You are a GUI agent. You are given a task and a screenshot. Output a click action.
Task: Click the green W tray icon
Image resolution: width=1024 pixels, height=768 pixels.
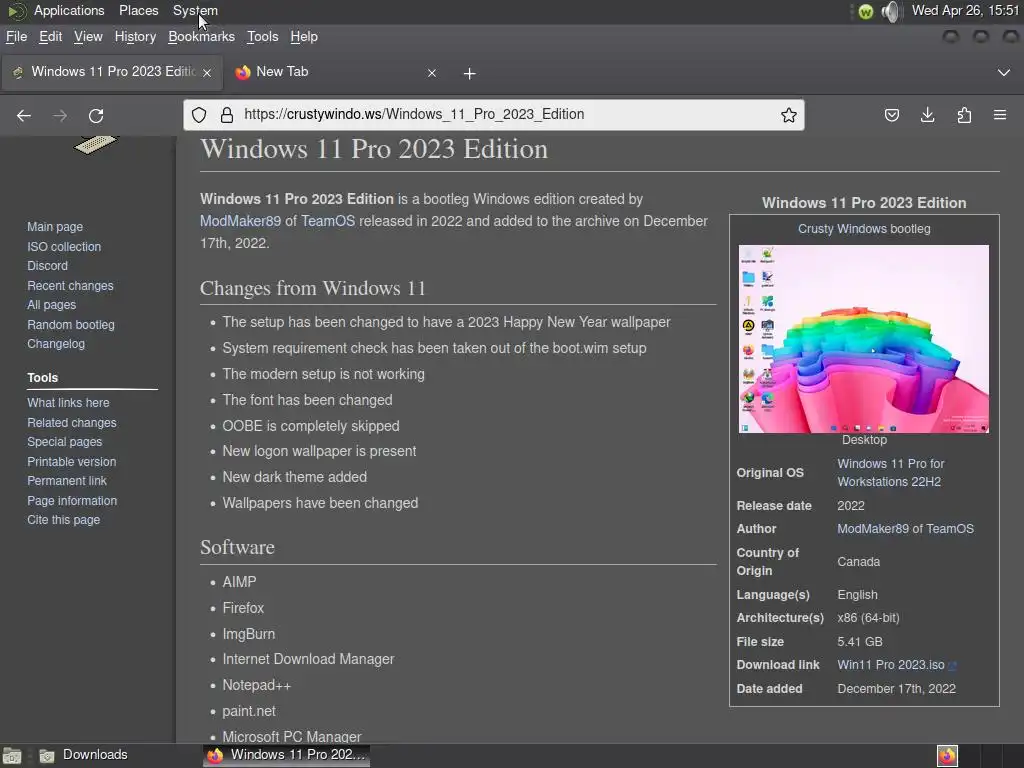coord(866,11)
